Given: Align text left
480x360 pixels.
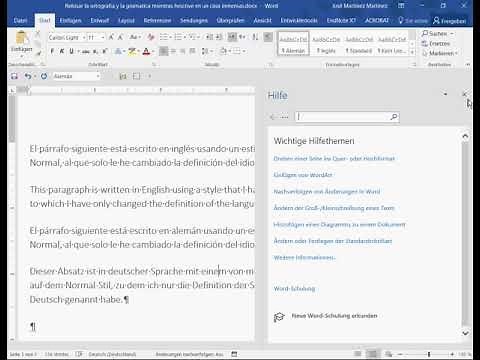Looking at the screenshot, I should (x=163, y=51).
